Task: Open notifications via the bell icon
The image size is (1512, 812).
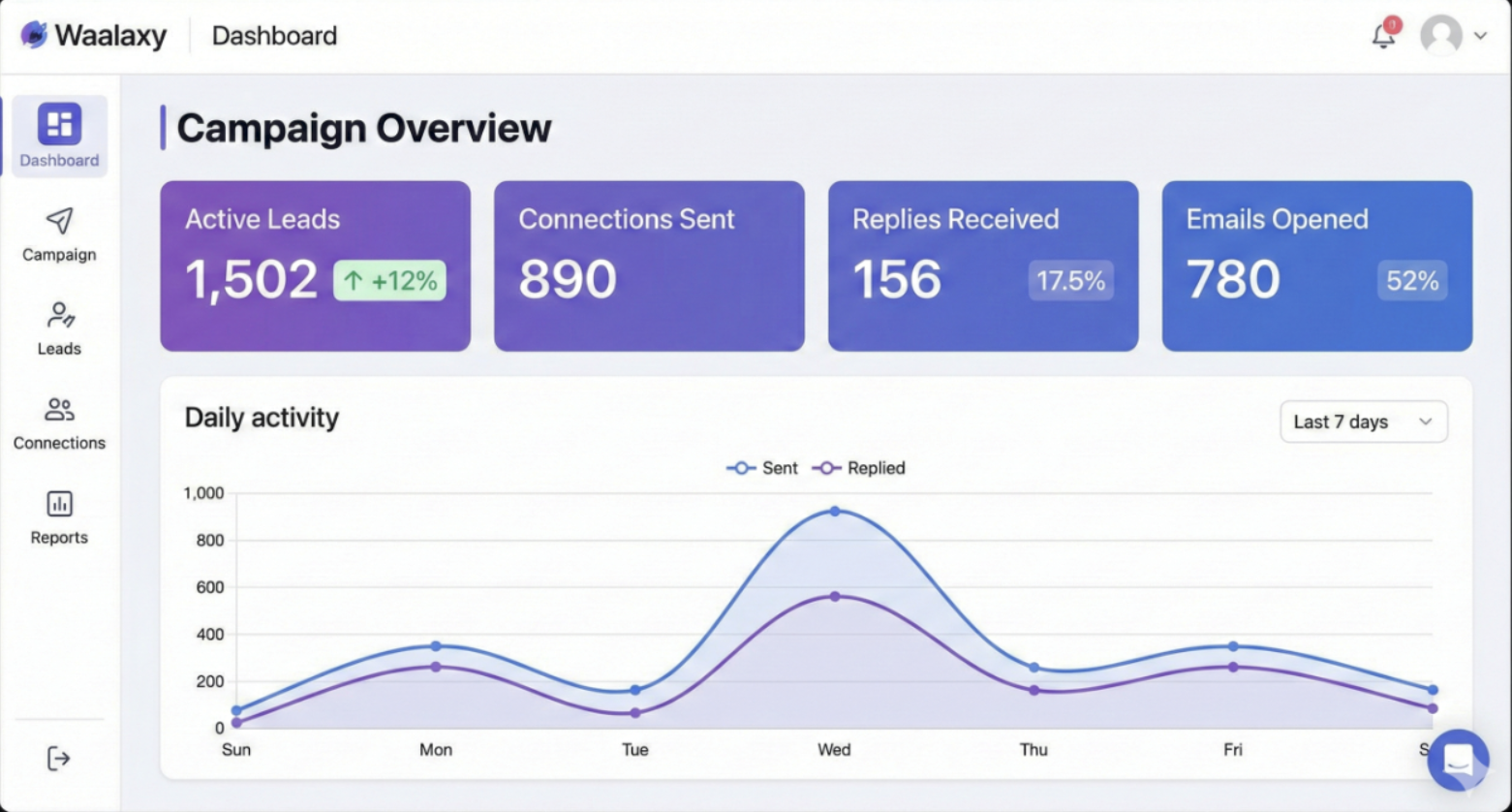Action: 1383,35
